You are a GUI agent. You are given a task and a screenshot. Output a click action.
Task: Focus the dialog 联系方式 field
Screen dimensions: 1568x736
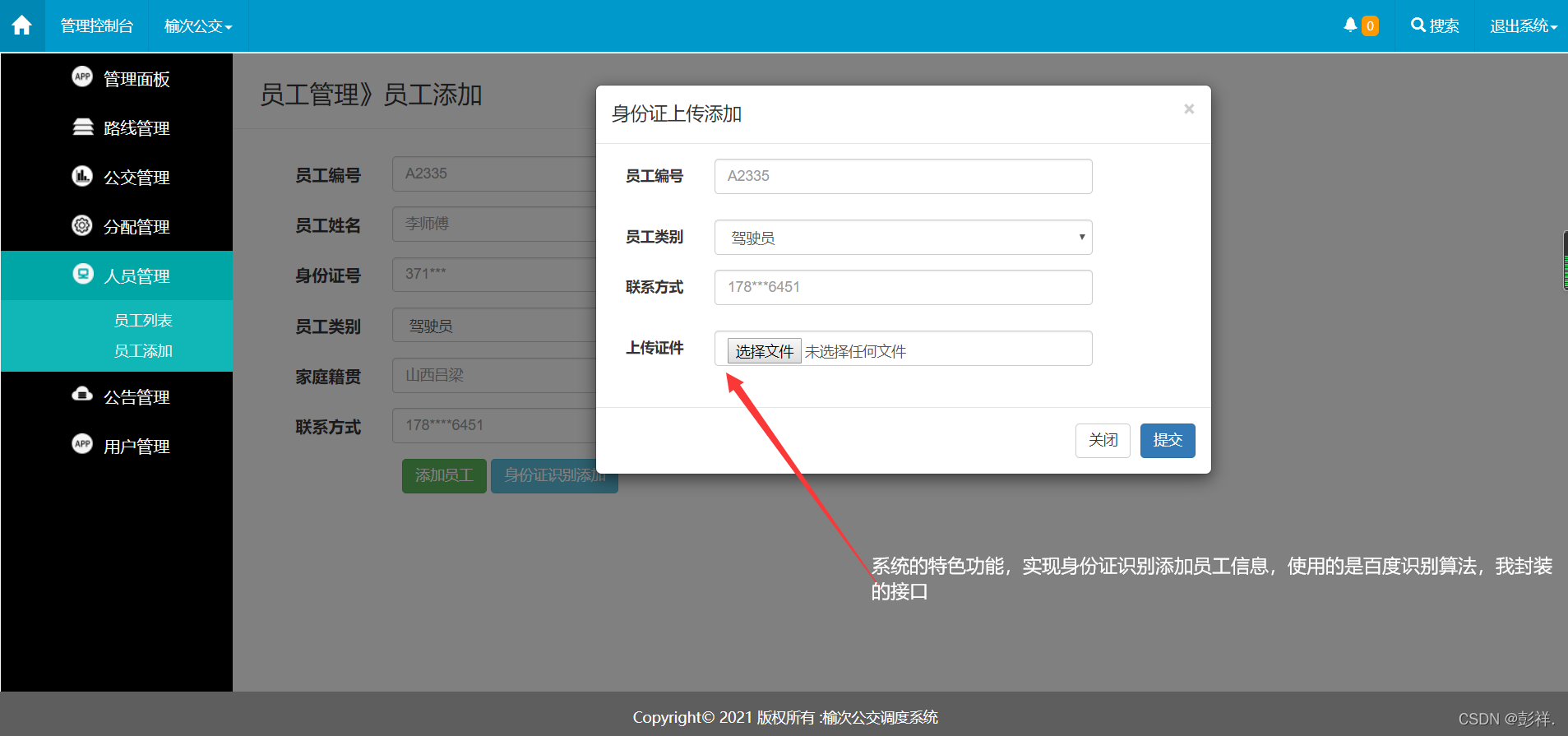[904, 288]
